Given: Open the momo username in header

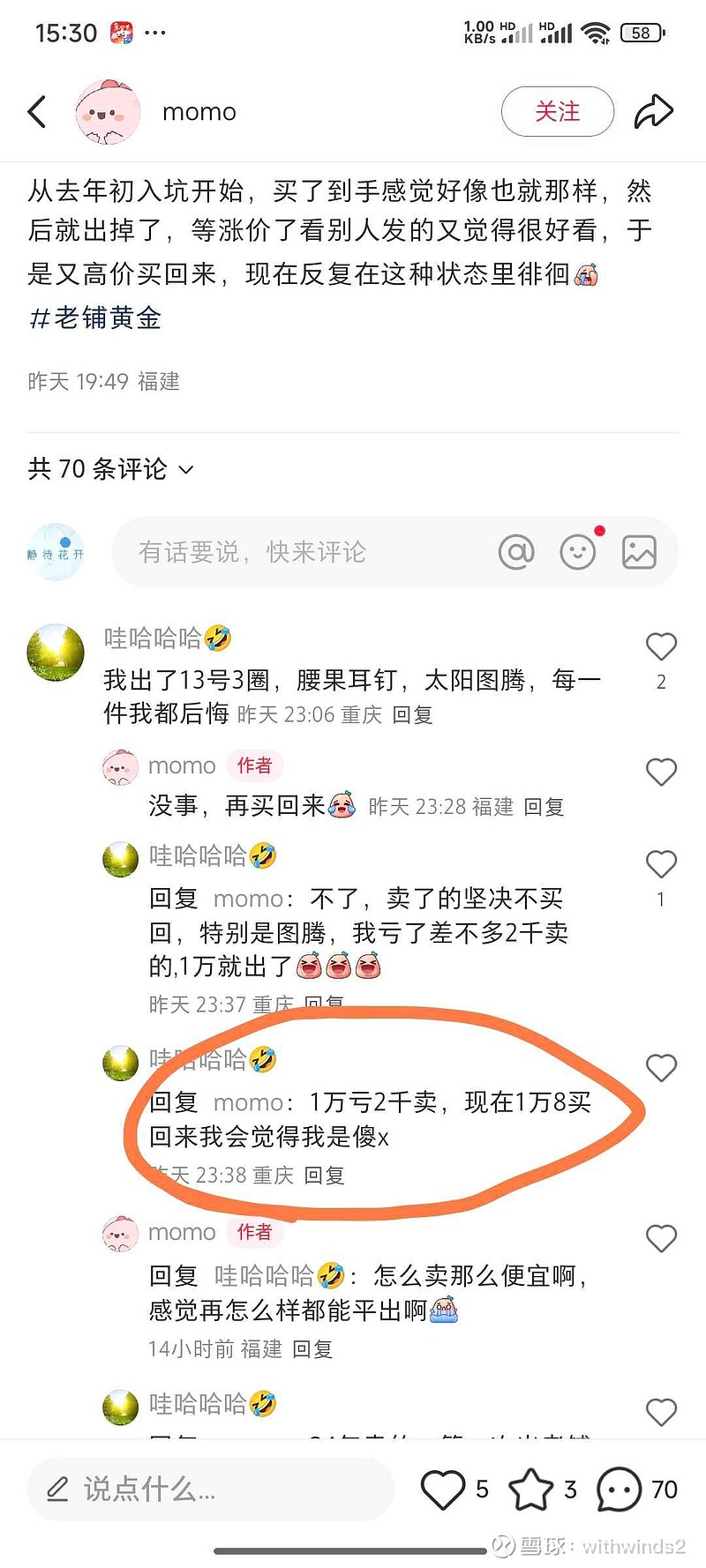Looking at the screenshot, I should (x=199, y=112).
